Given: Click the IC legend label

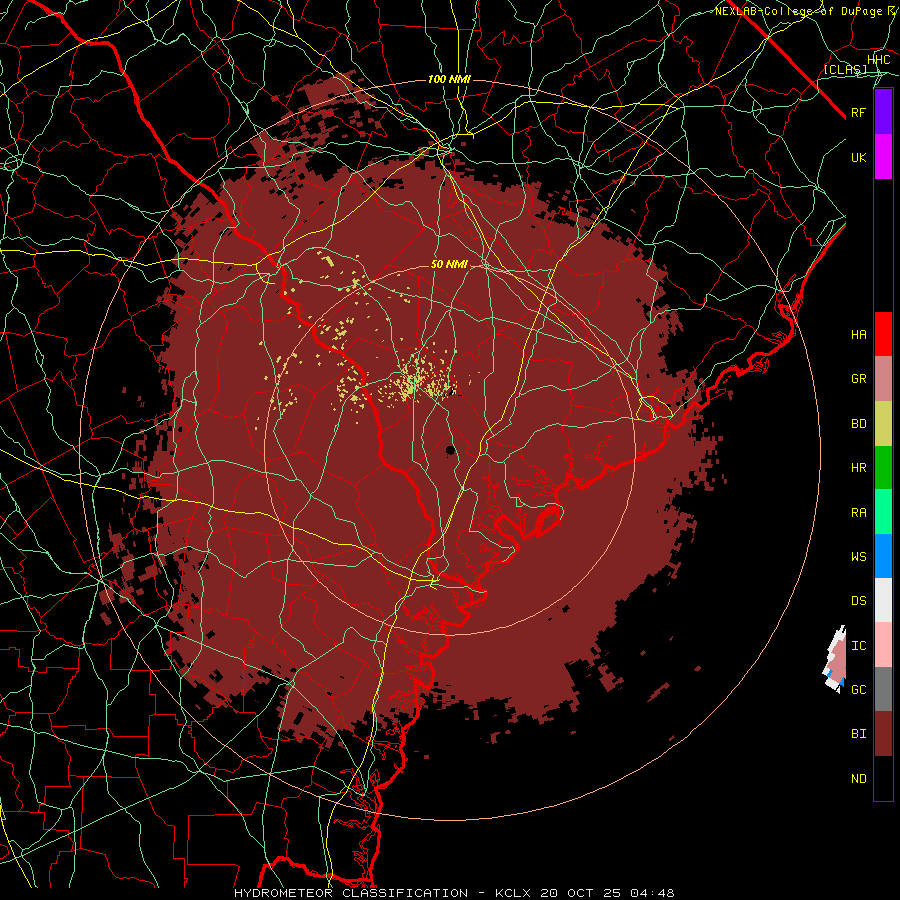Looking at the screenshot, I should [858, 646].
